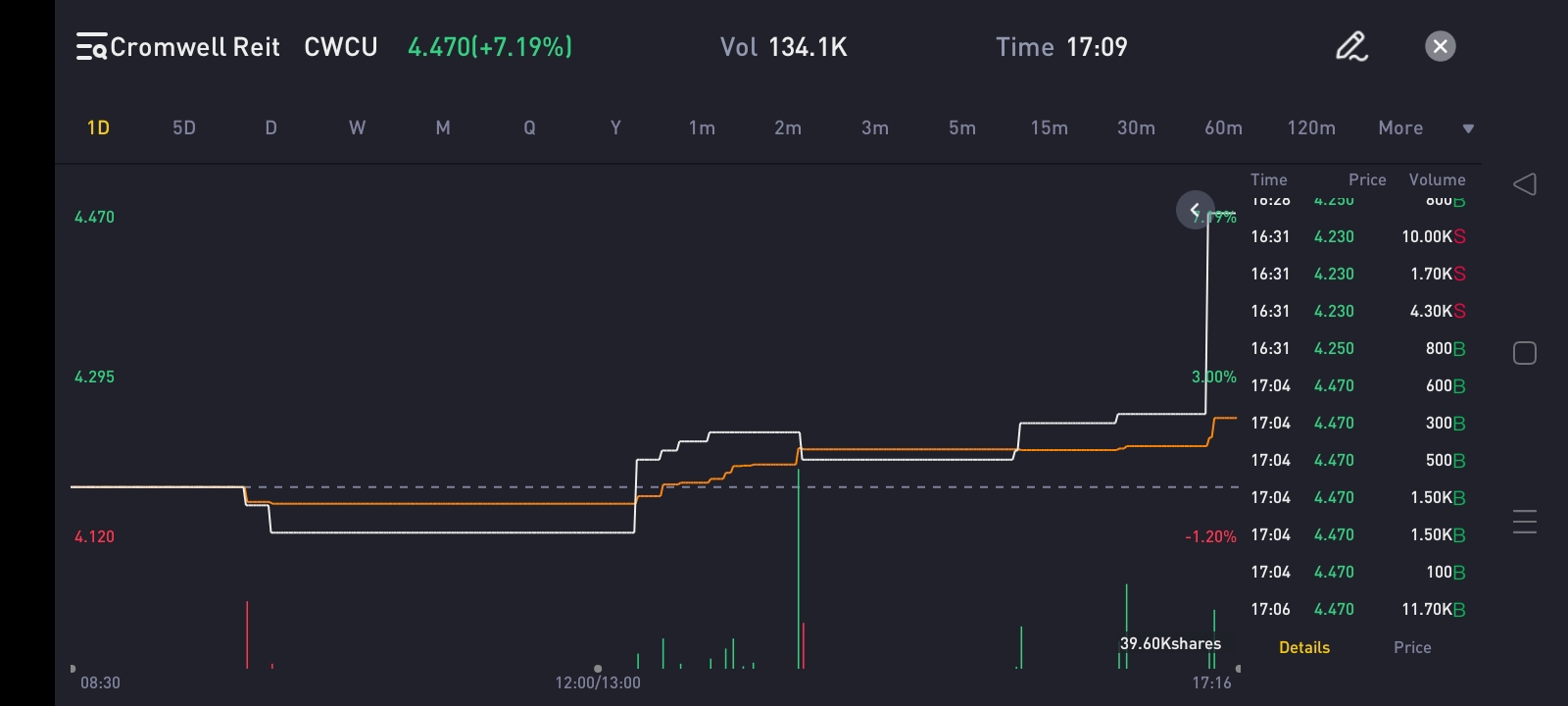
Task: Switch to 5m interval
Action: coord(962,127)
